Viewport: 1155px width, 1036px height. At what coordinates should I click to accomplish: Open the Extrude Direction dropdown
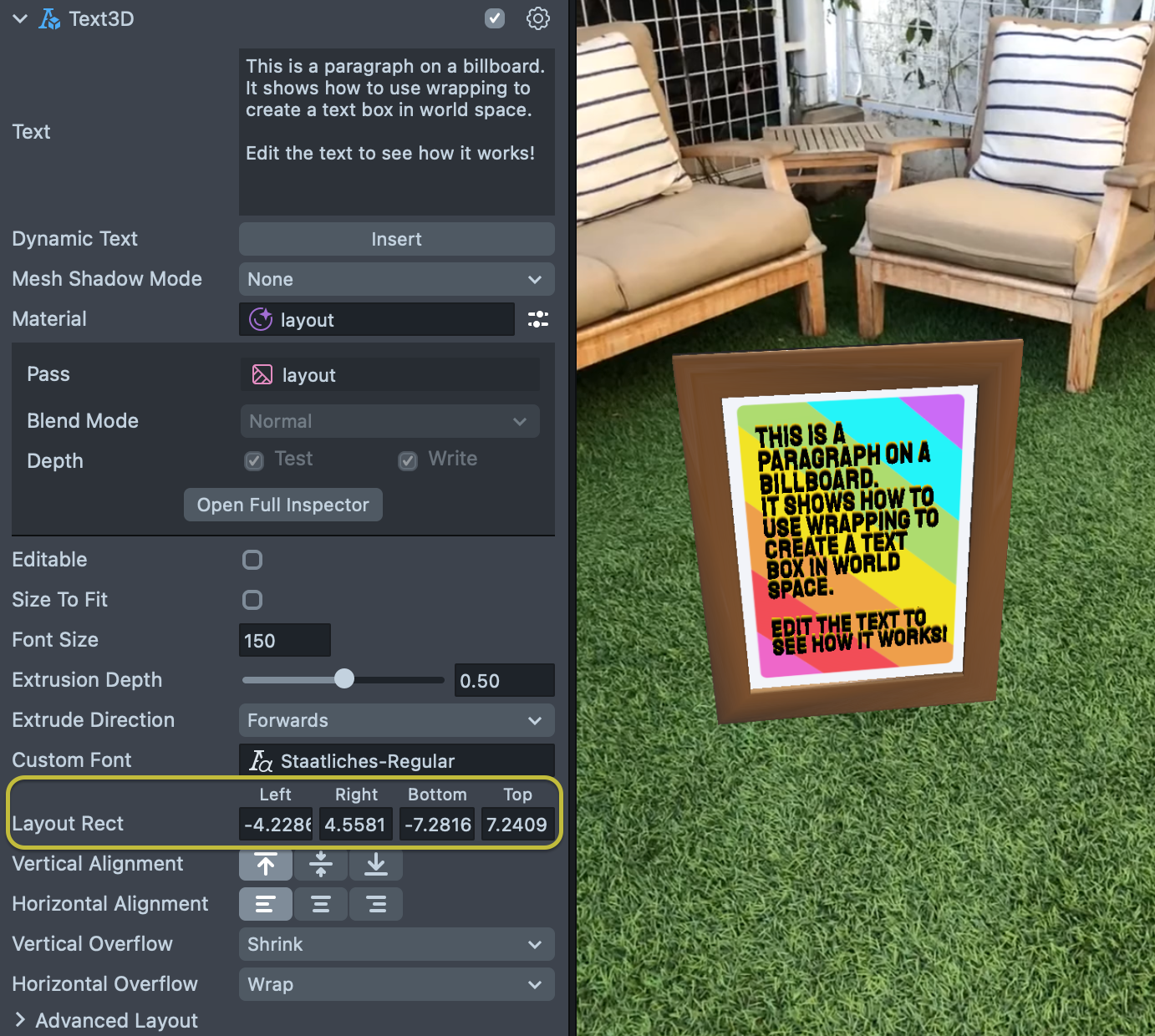396,720
